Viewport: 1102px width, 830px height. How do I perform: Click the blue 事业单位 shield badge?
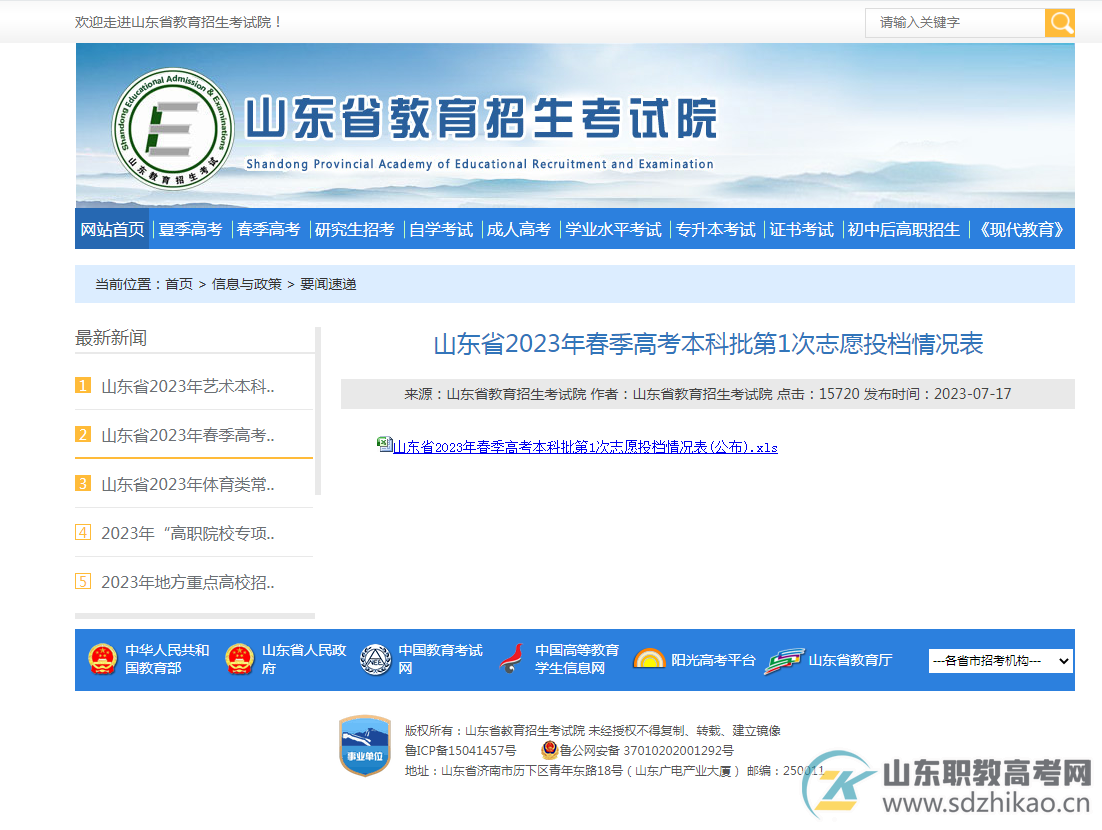tap(365, 746)
